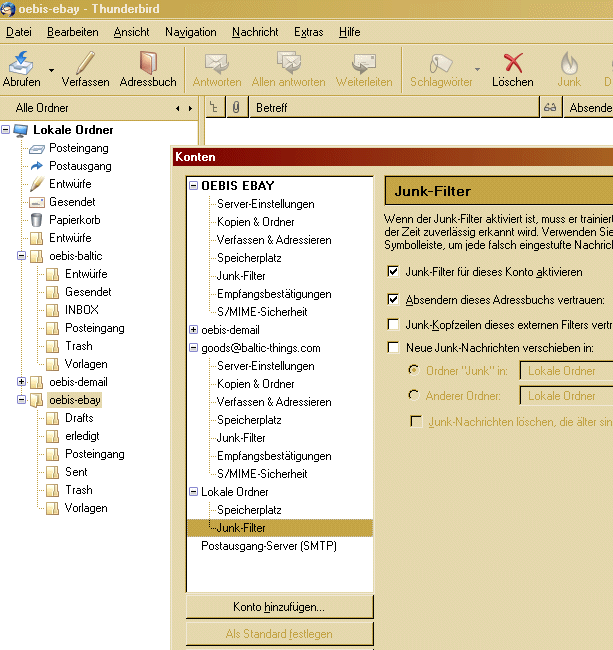Open Postausgang-Server (SMTP) settings
This screenshot has height=650, width=613.
[269, 546]
